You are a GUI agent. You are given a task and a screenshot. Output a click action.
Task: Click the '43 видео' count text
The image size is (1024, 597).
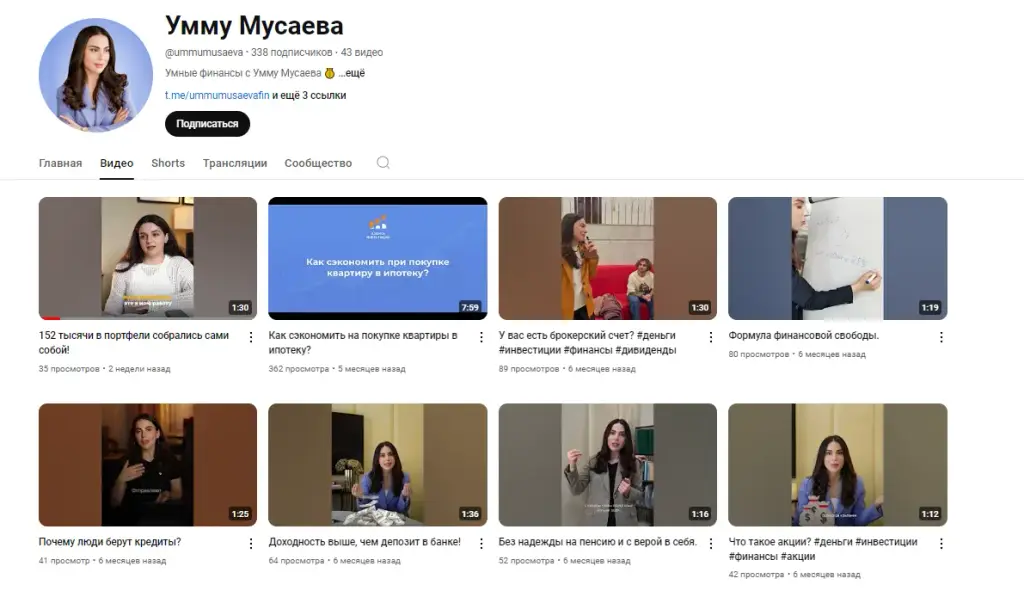click(362, 52)
